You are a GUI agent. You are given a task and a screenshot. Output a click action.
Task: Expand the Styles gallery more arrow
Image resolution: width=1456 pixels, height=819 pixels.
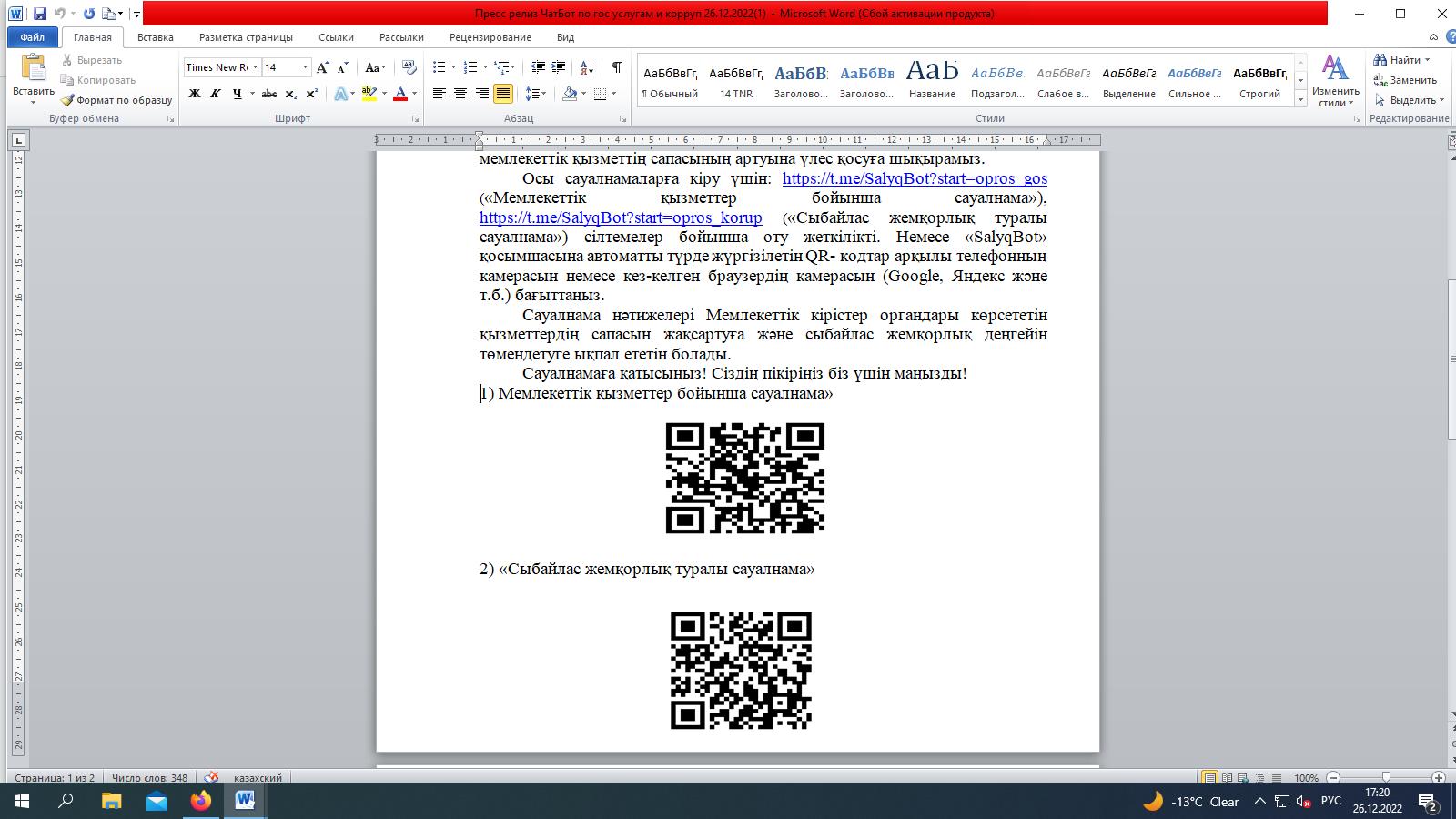pyautogui.click(x=1300, y=98)
